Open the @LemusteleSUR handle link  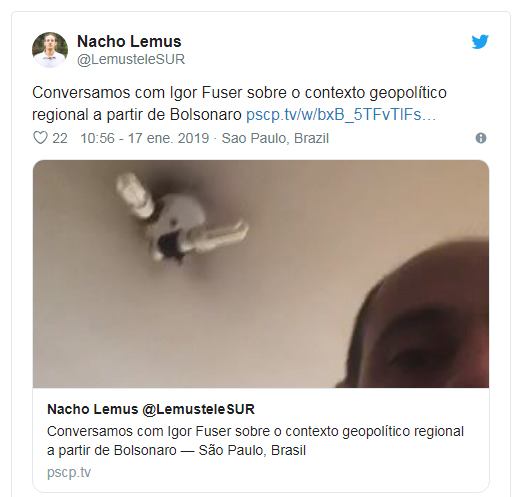(x=131, y=59)
